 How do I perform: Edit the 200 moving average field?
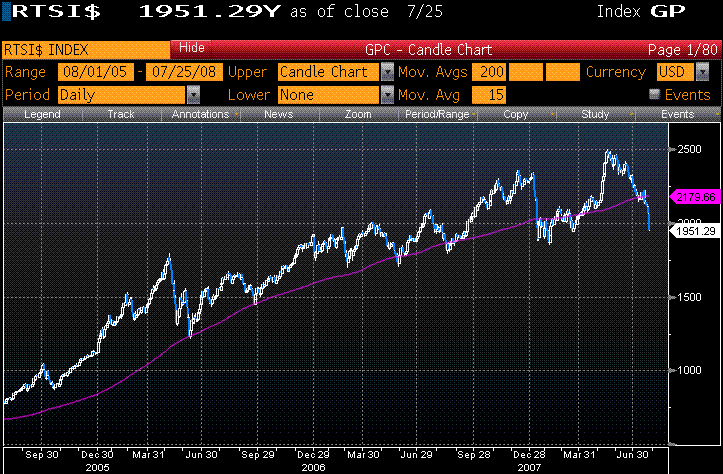pyautogui.click(x=490, y=72)
